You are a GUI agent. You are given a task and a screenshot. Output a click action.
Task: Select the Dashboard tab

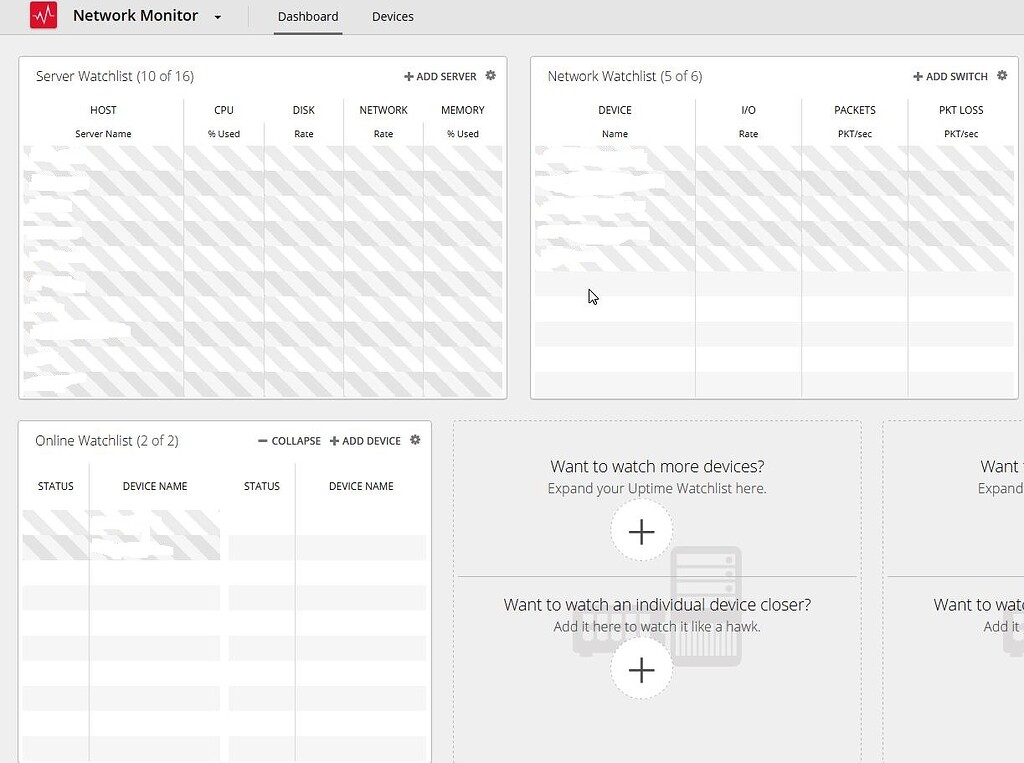pos(308,16)
